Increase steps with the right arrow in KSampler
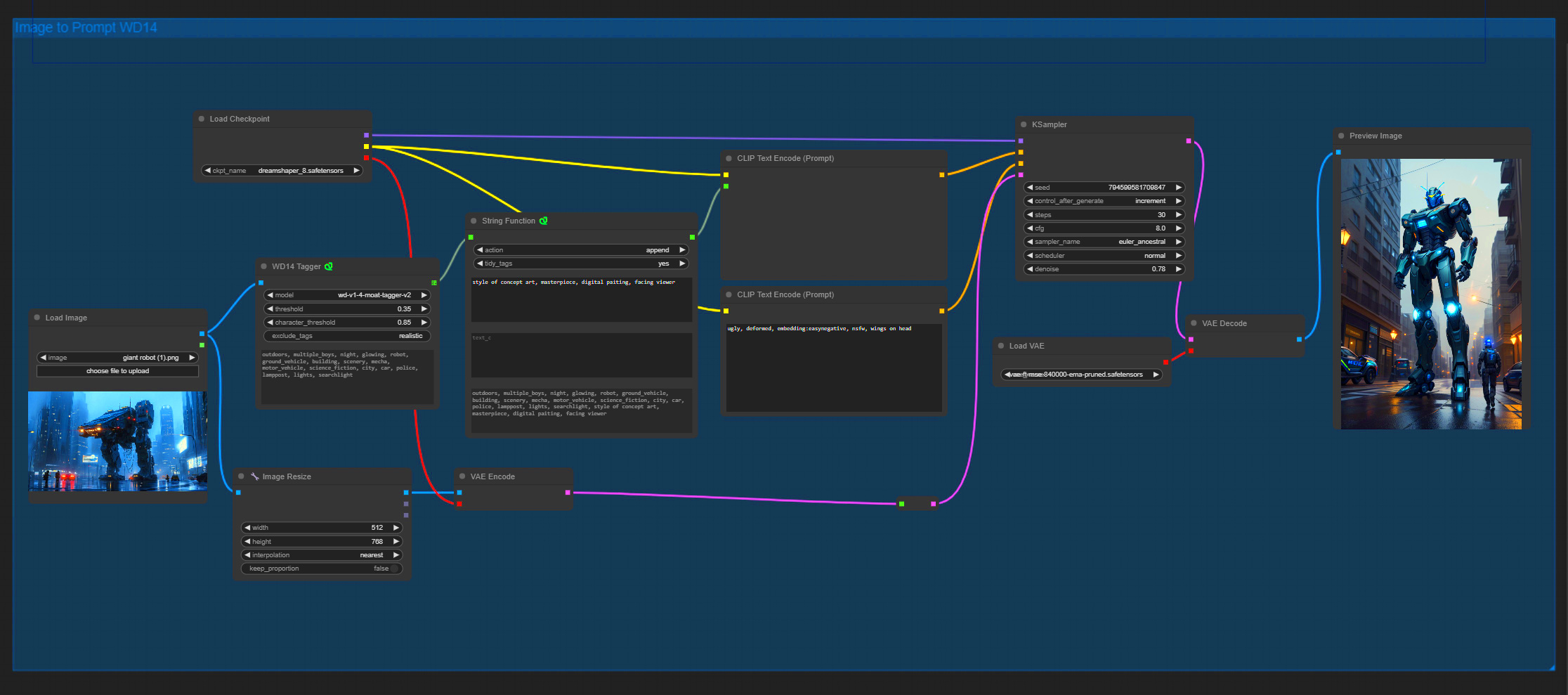This screenshot has height=695, width=1568. tap(1179, 215)
